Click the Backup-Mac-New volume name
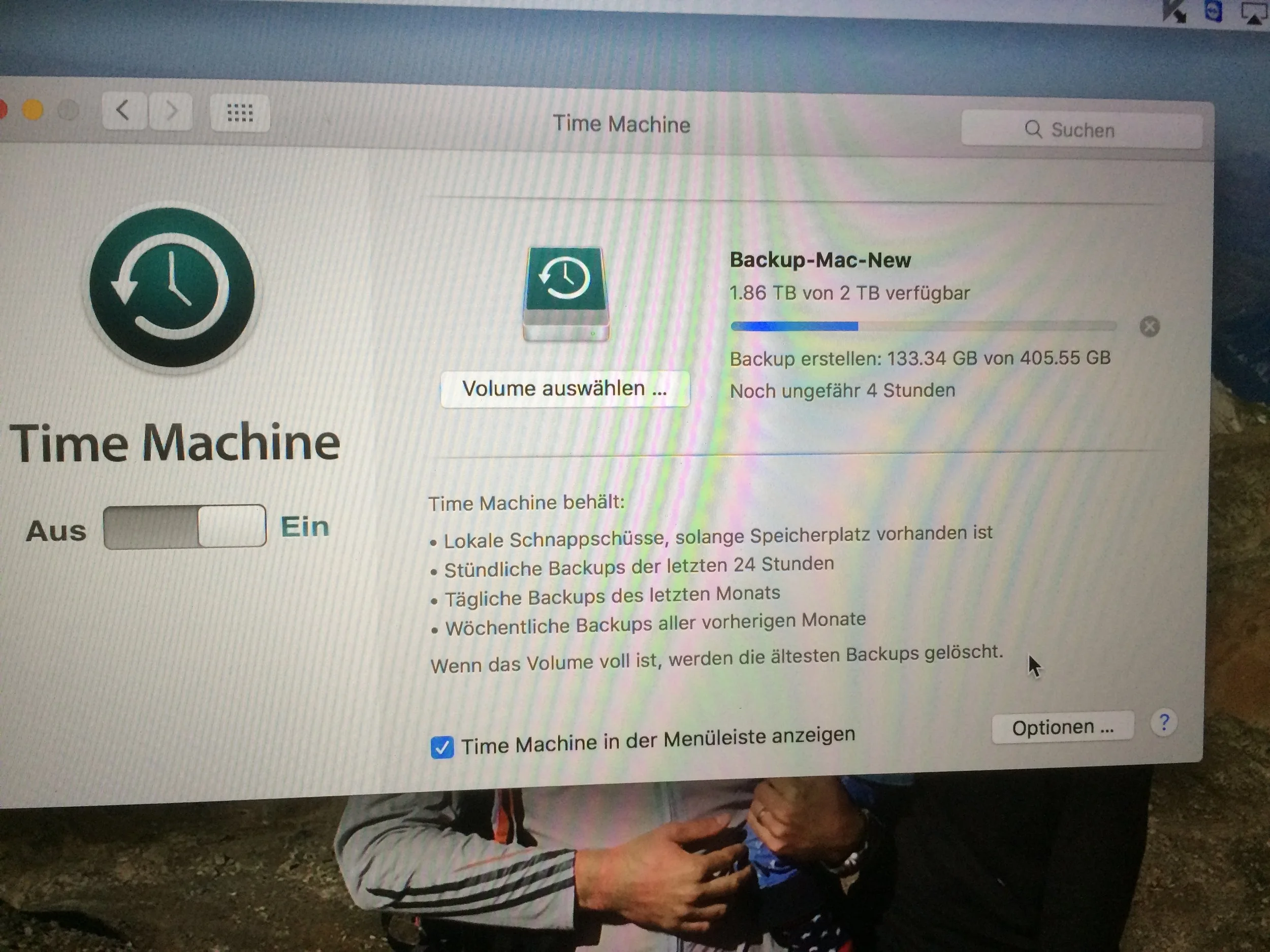 [x=820, y=260]
